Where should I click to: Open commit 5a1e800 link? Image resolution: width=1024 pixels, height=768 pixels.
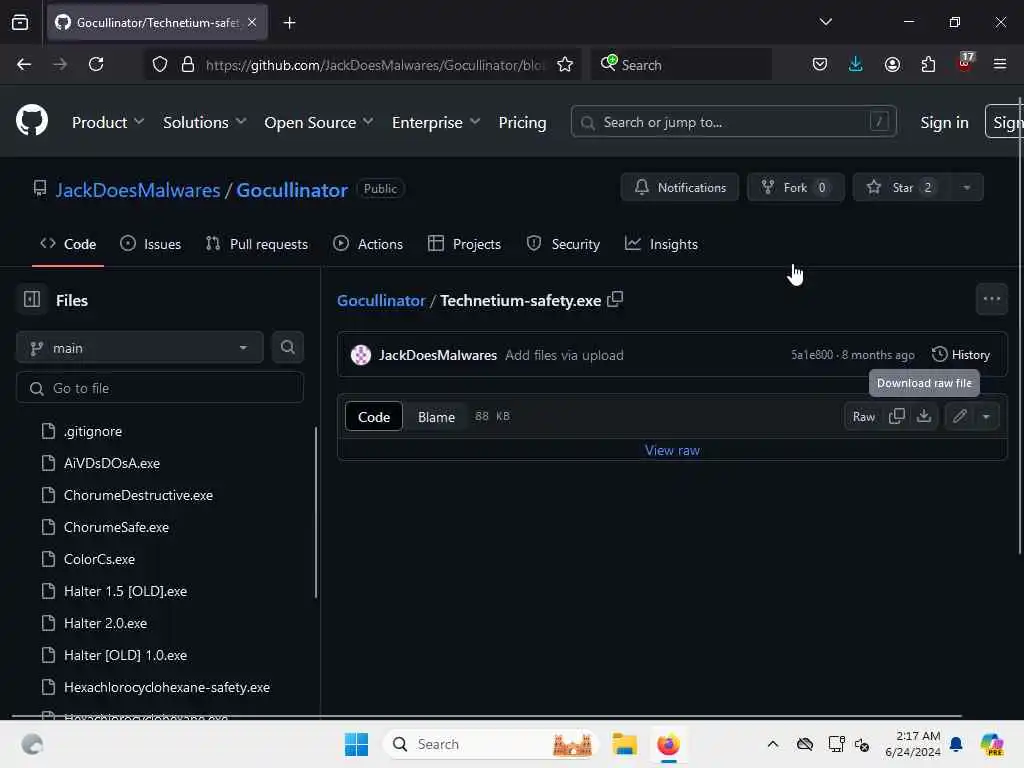tap(812, 355)
